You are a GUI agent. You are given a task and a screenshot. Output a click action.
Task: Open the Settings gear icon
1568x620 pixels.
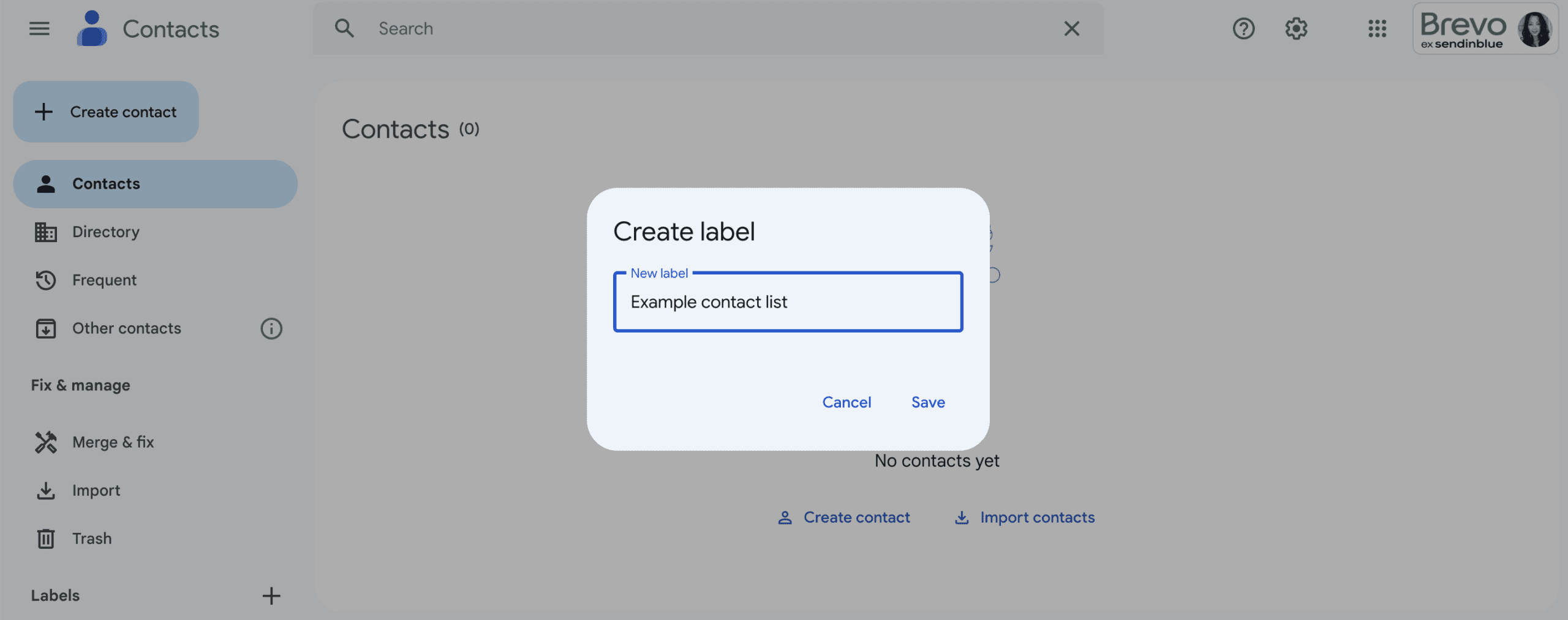(x=1296, y=28)
